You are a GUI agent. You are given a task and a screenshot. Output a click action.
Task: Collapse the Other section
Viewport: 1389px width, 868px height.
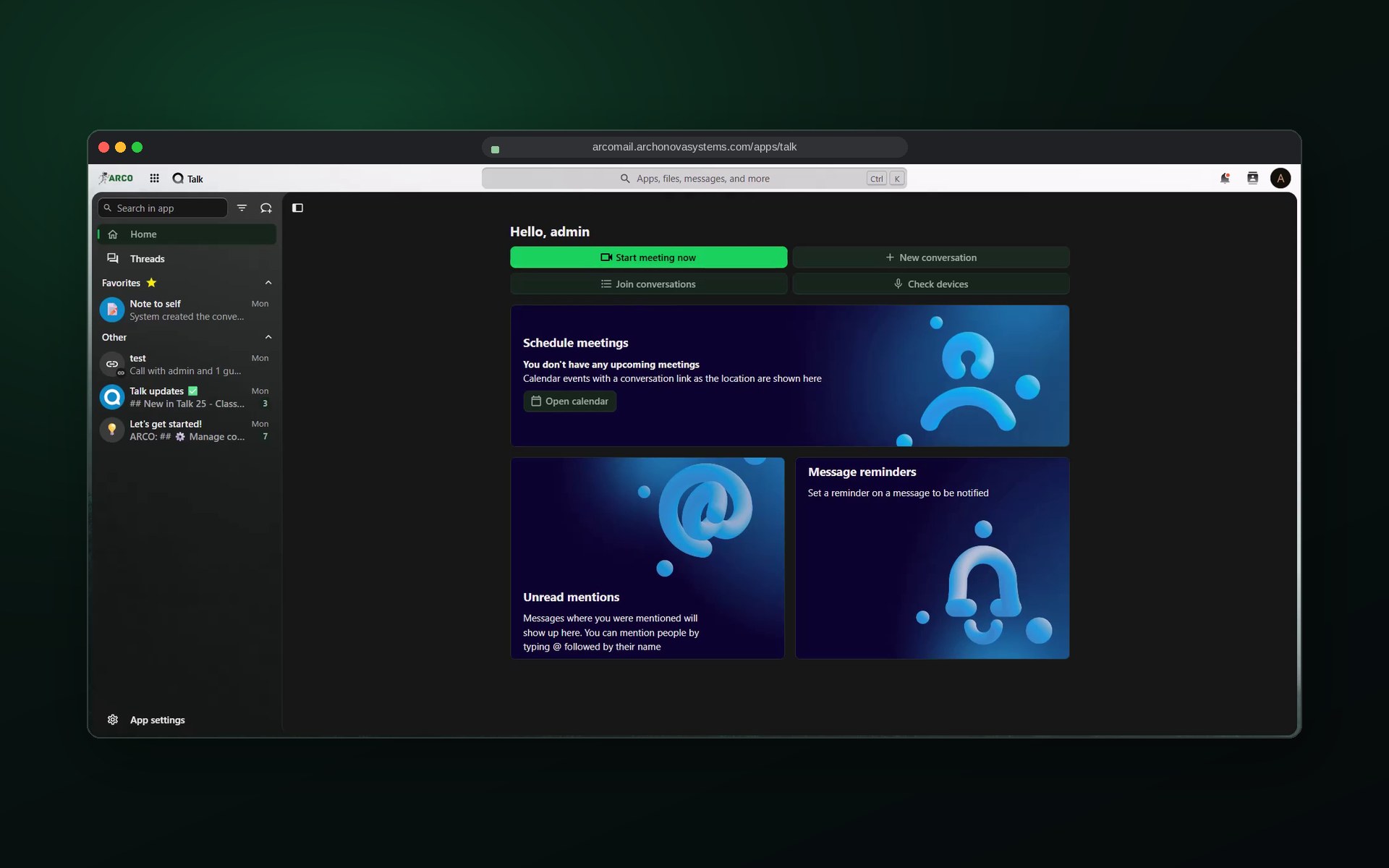pyautogui.click(x=268, y=337)
